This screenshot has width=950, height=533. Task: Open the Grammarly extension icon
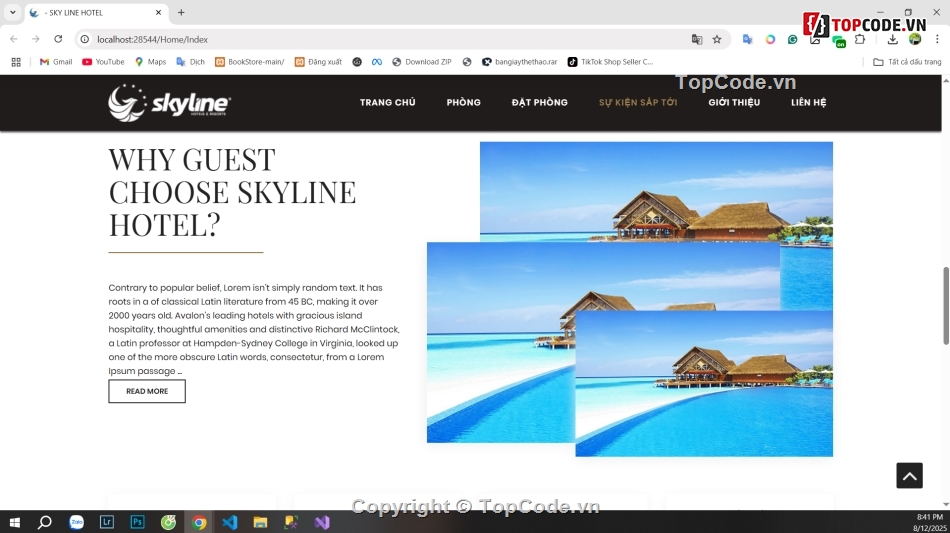point(792,39)
